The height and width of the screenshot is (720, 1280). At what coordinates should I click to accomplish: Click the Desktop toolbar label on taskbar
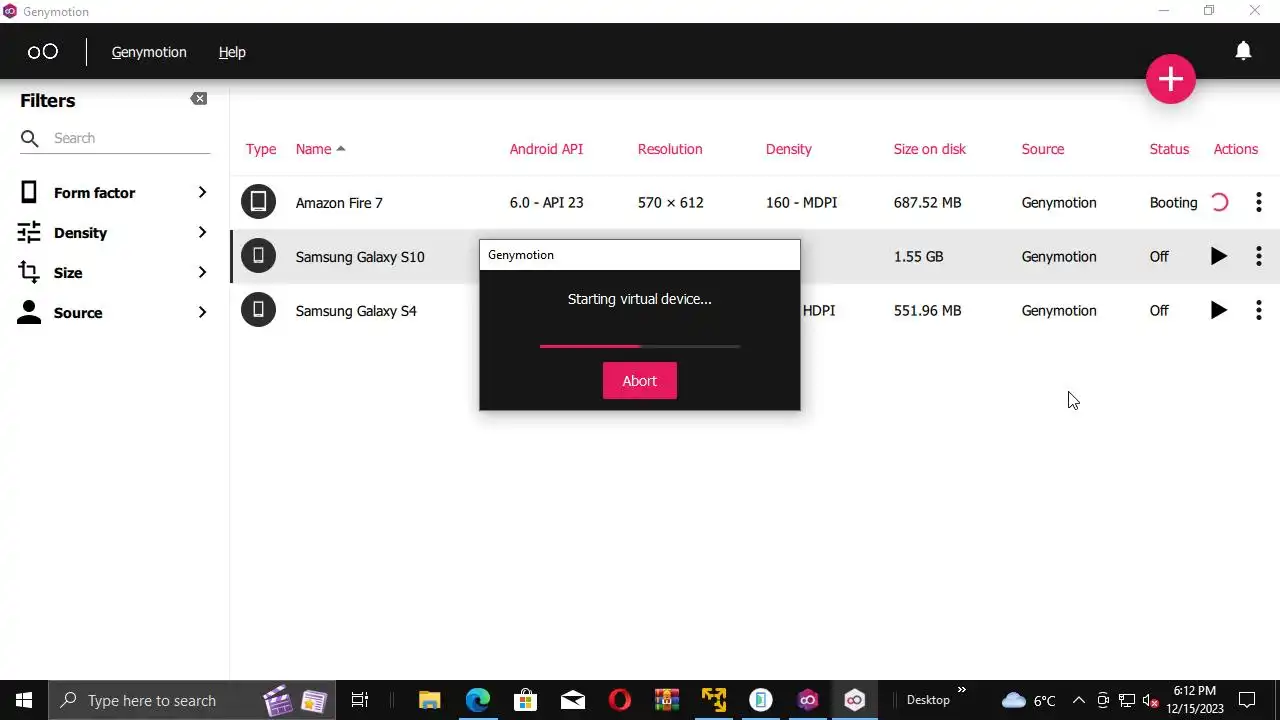click(x=928, y=700)
